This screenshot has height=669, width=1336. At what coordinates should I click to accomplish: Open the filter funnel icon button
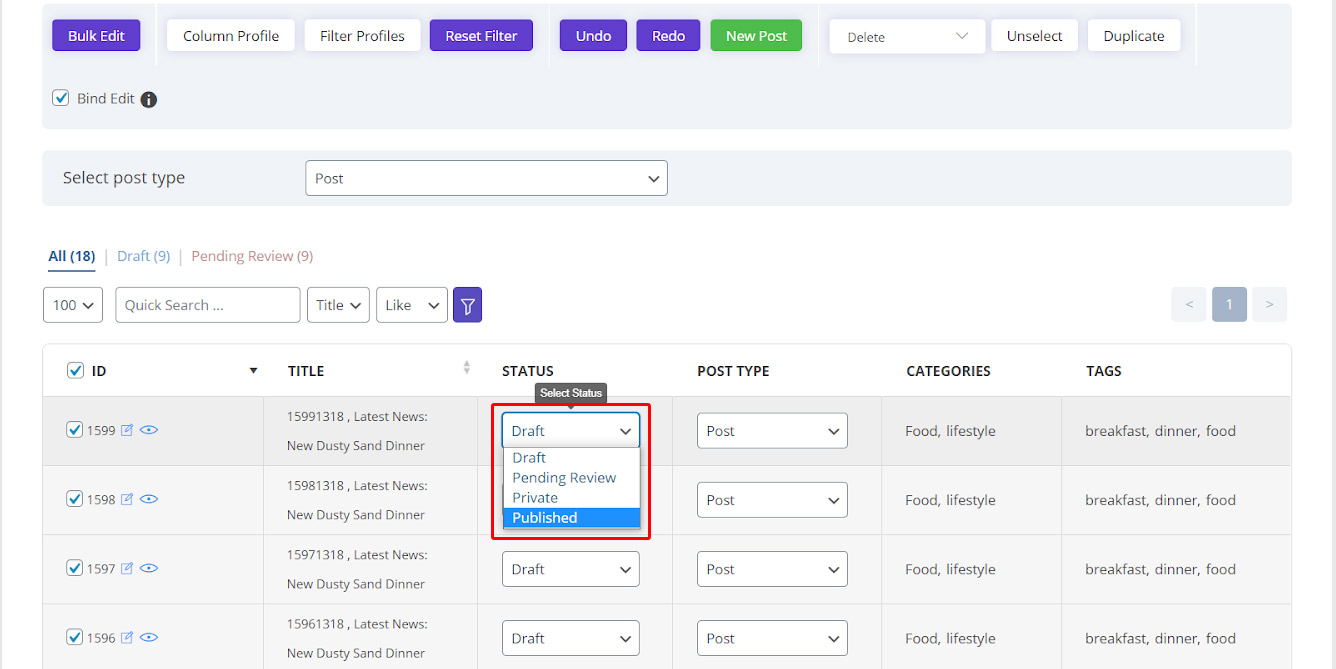[467, 305]
